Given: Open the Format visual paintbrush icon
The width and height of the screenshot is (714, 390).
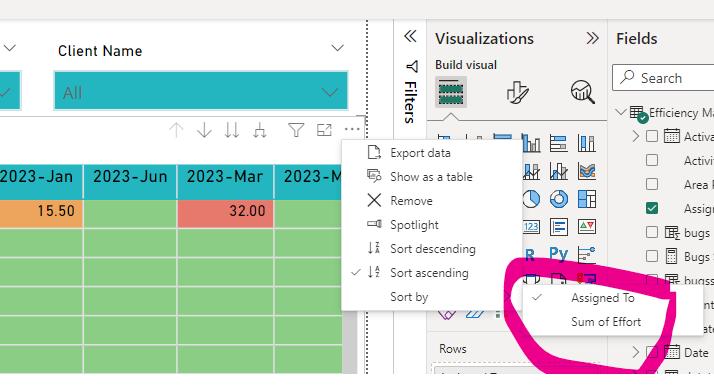Looking at the screenshot, I should [518, 92].
